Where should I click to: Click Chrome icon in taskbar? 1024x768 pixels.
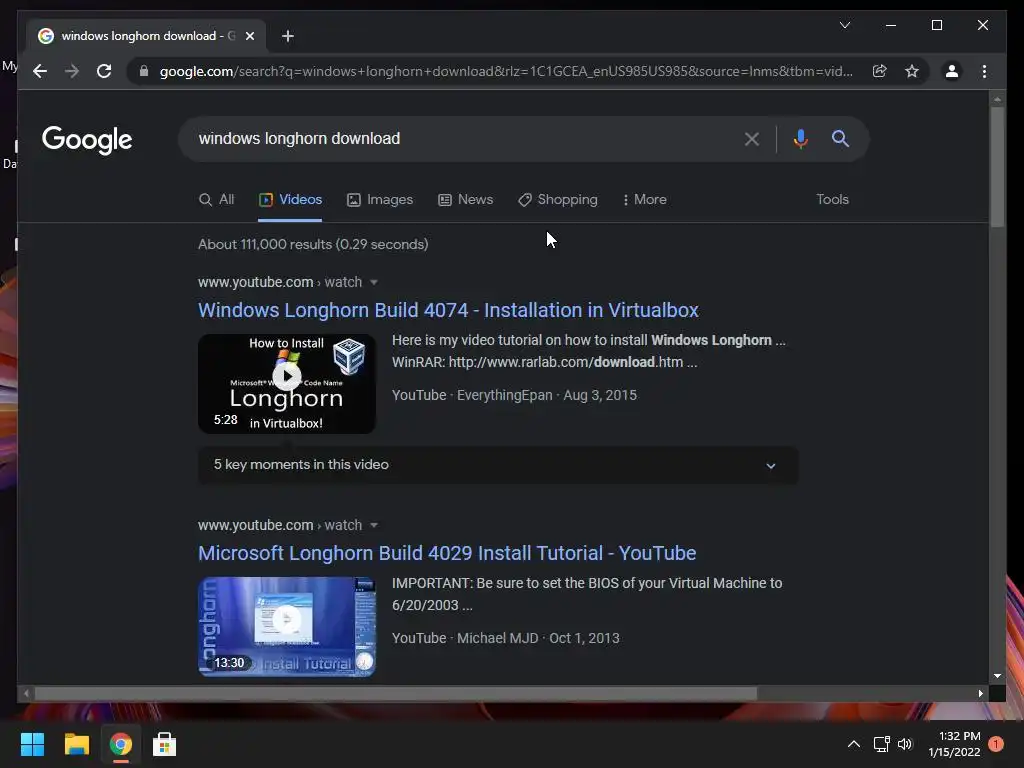click(x=120, y=744)
